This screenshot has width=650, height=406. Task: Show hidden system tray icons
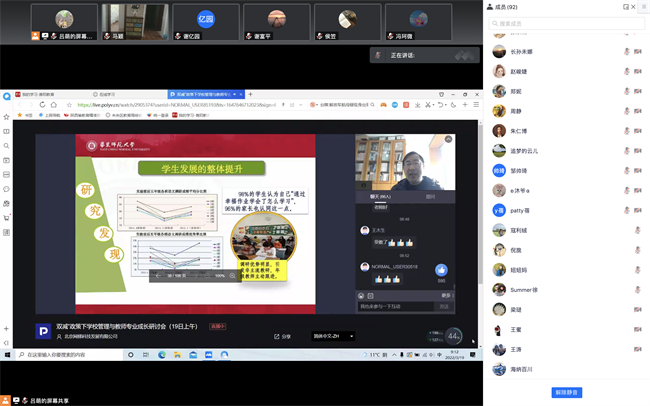click(x=394, y=355)
